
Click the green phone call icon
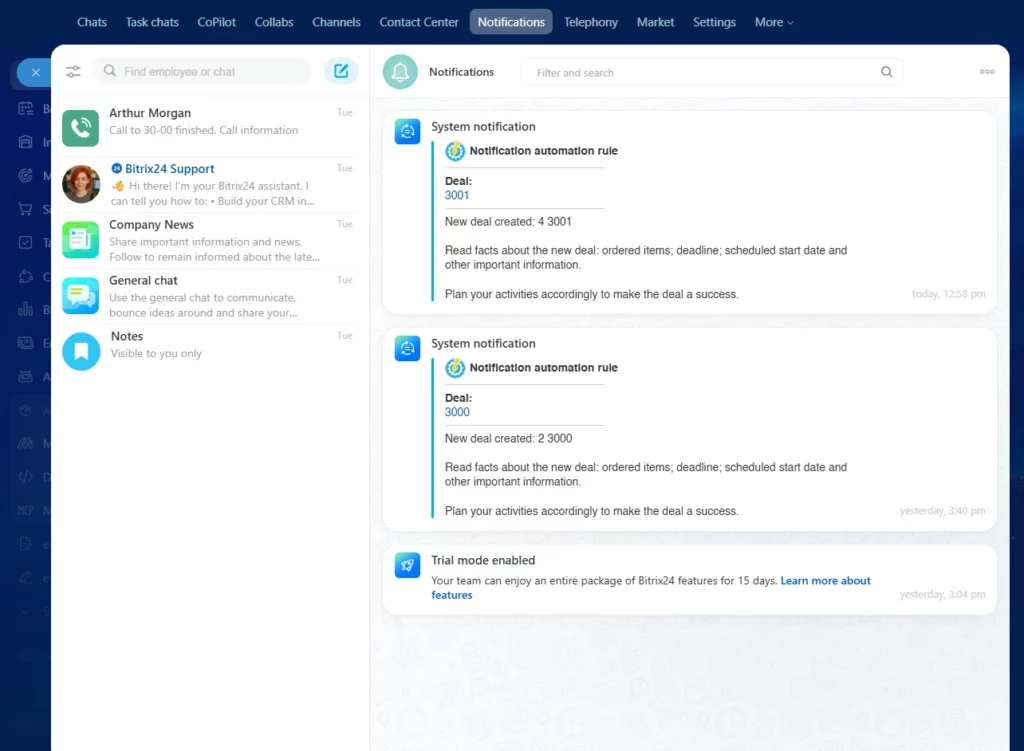(80, 128)
